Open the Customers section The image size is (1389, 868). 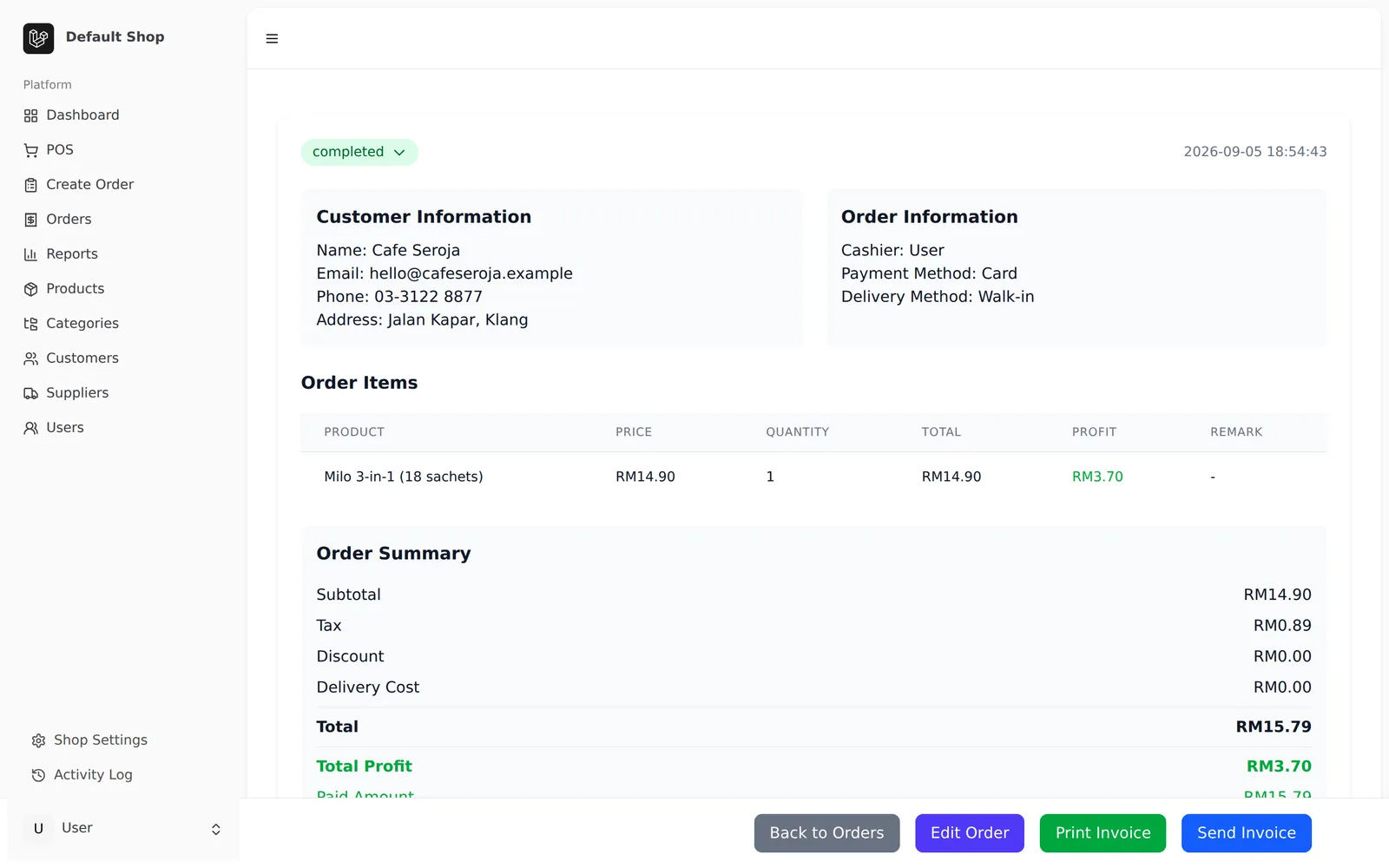pyautogui.click(x=122, y=358)
